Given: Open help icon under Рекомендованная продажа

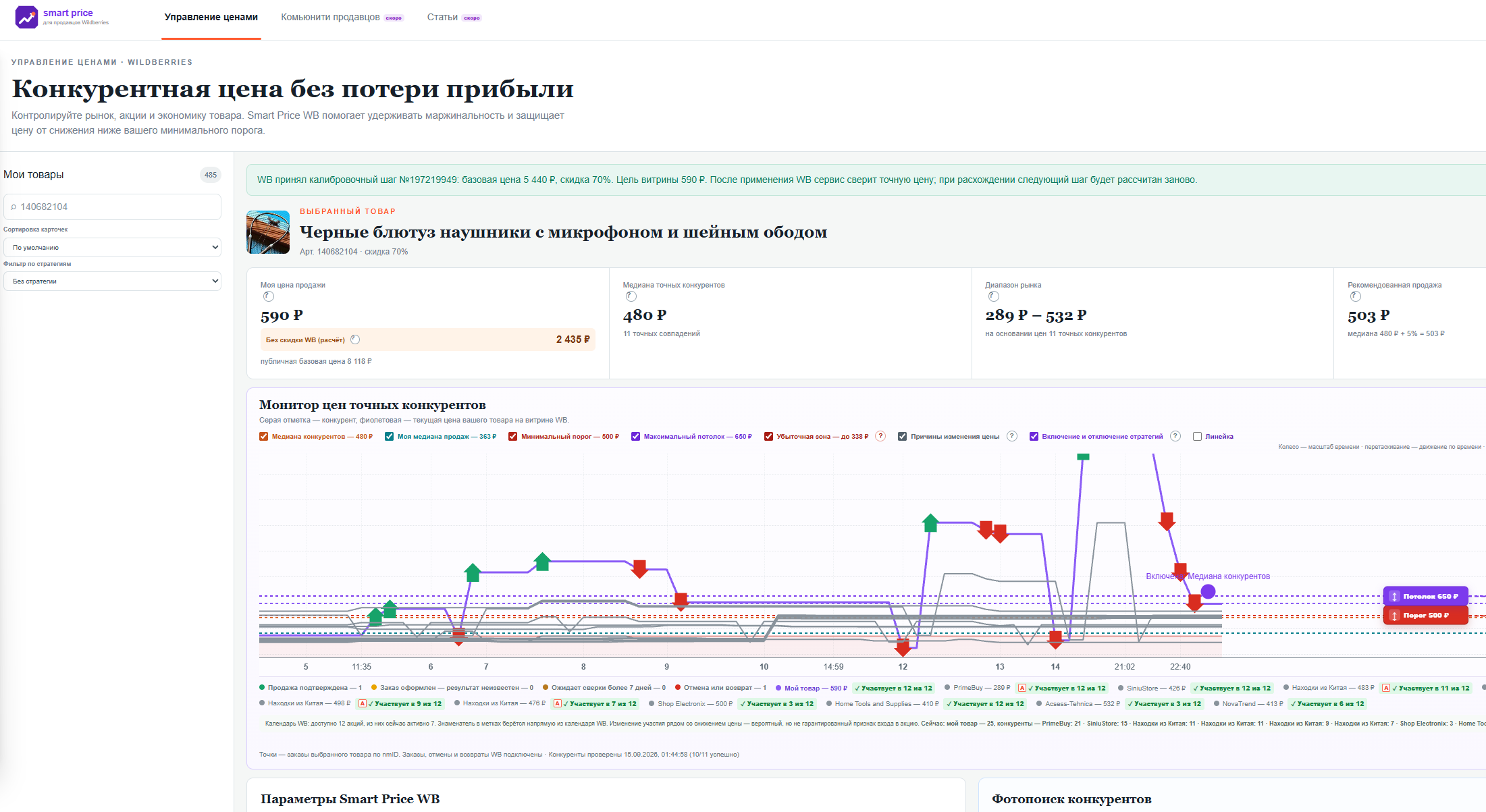Looking at the screenshot, I should click(1355, 296).
